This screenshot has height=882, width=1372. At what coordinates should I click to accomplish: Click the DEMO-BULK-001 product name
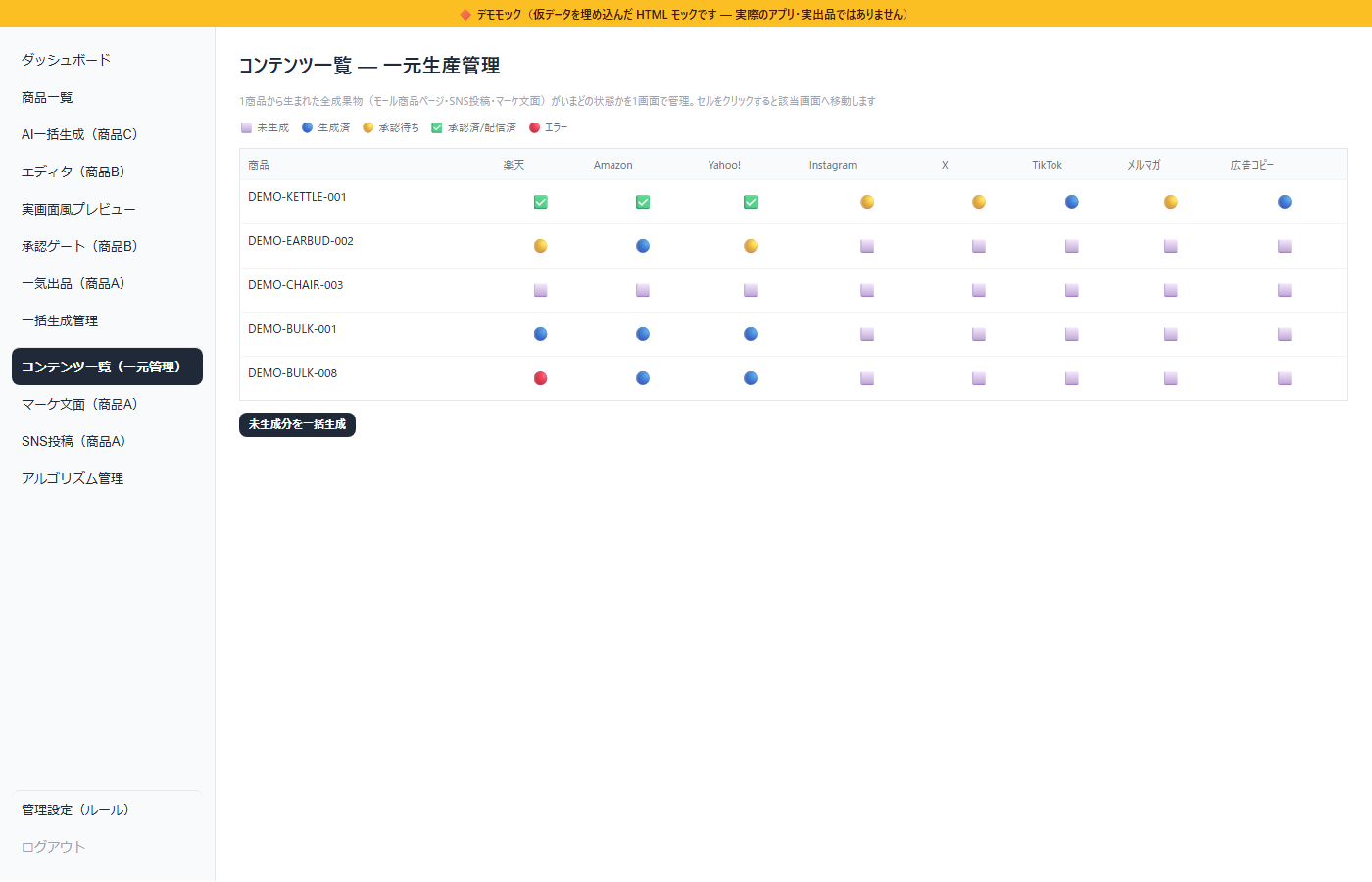click(x=292, y=329)
